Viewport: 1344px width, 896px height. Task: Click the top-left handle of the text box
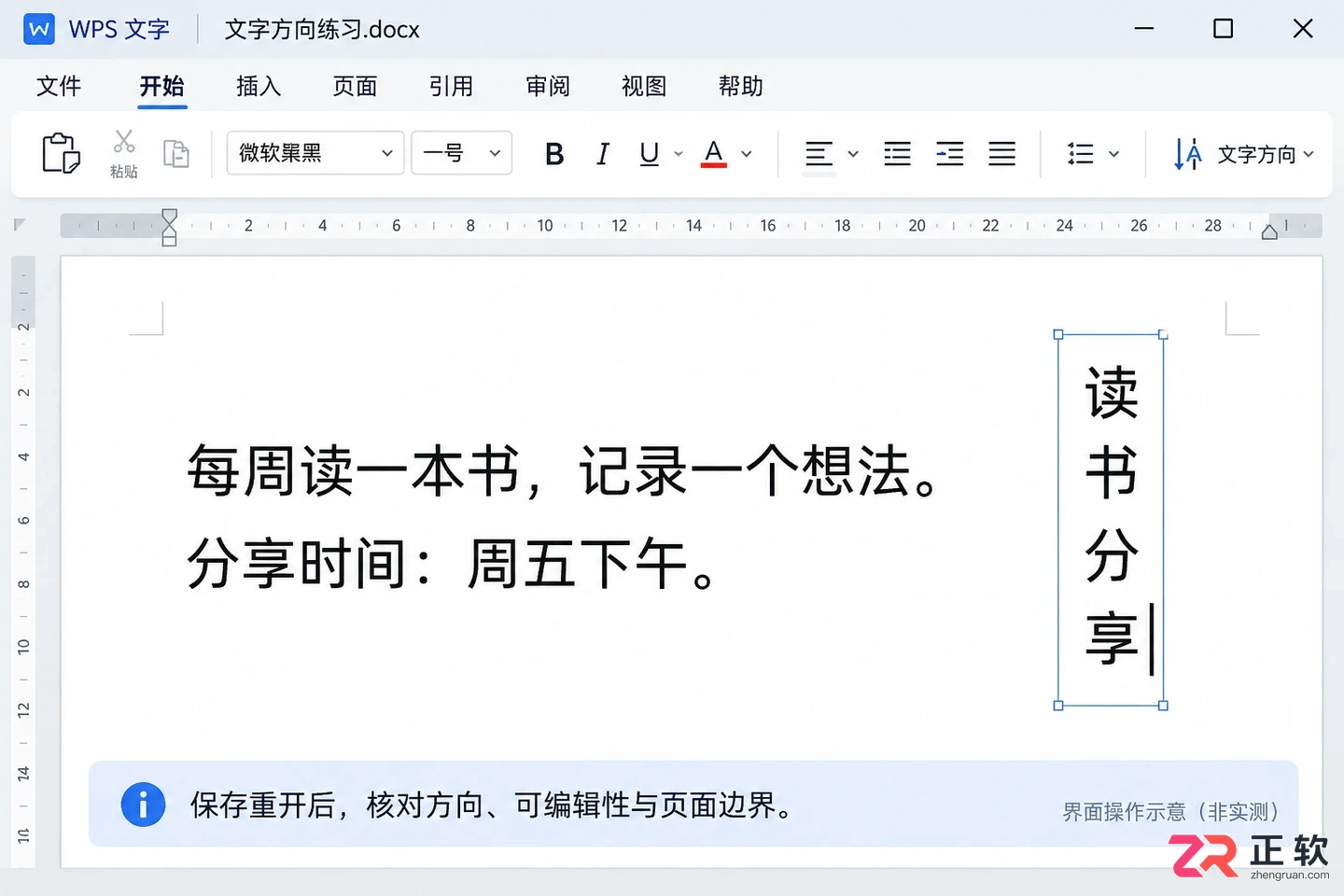tap(1058, 334)
